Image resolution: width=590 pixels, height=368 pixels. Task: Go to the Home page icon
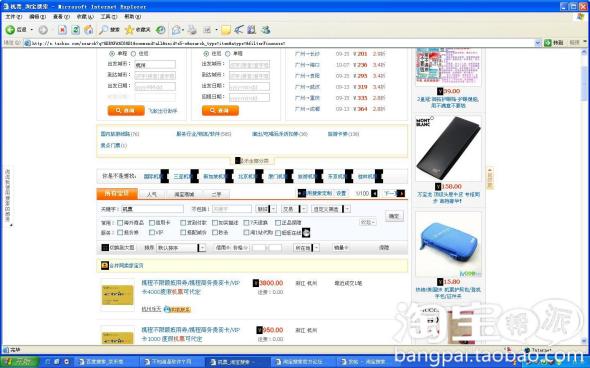(x=89, y=30)
